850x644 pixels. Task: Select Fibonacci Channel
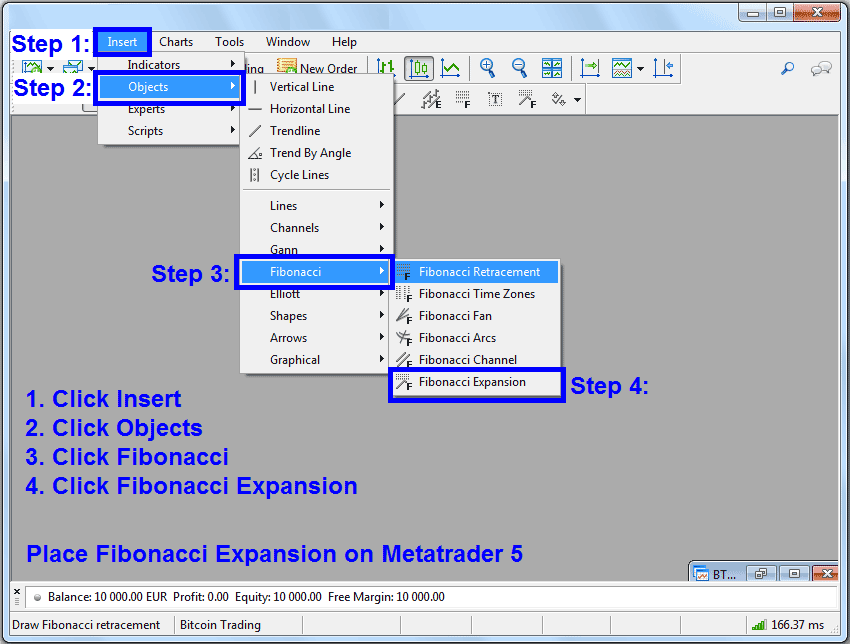point(475,359)
